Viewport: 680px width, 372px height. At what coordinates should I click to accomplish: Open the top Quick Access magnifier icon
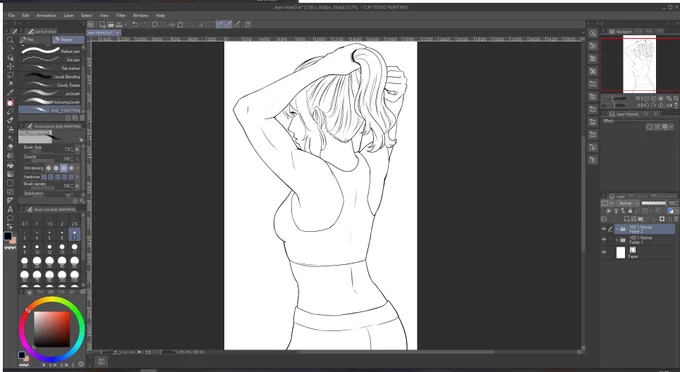(592, 33)
